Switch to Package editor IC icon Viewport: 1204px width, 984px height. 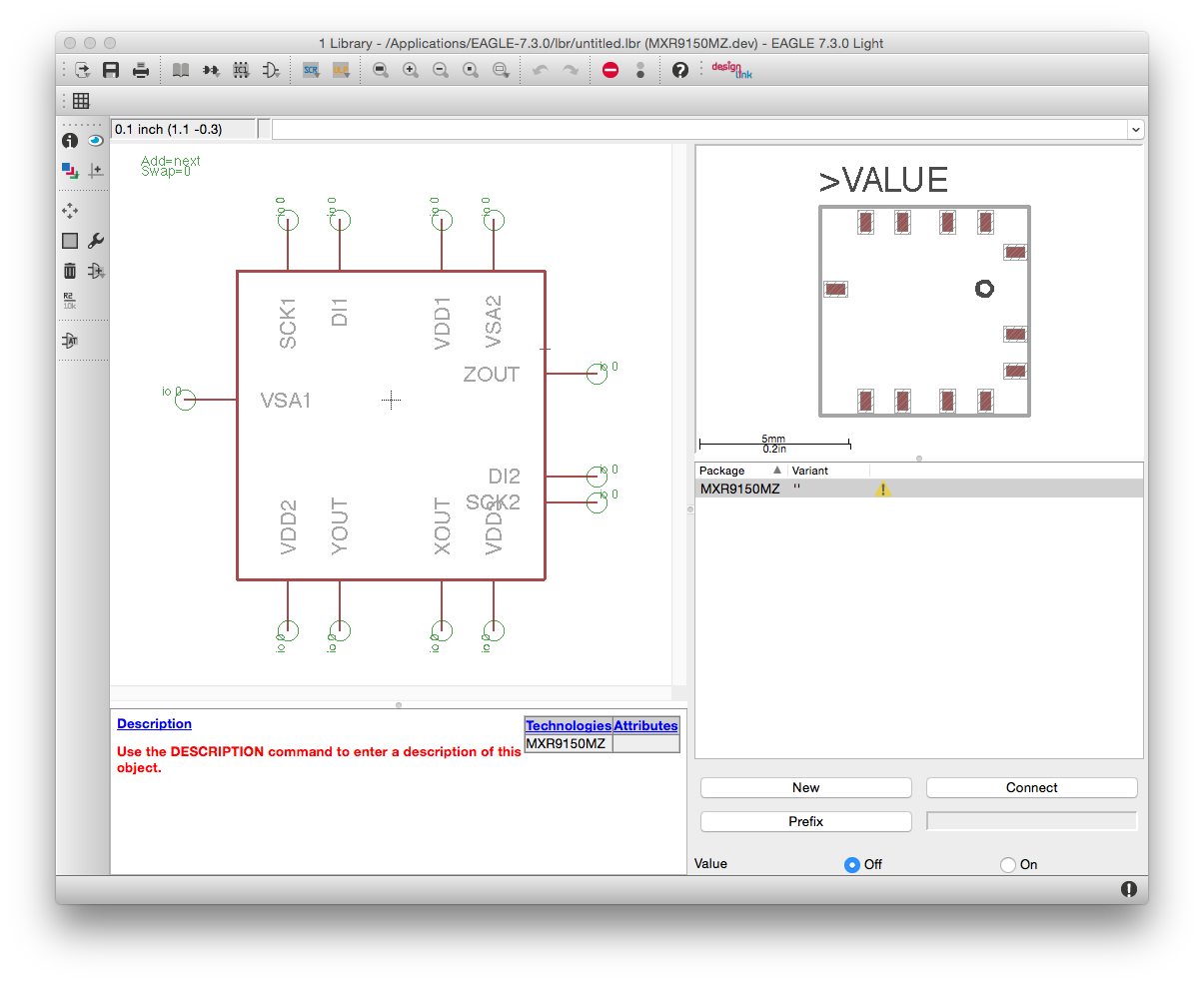click(241, 70)
